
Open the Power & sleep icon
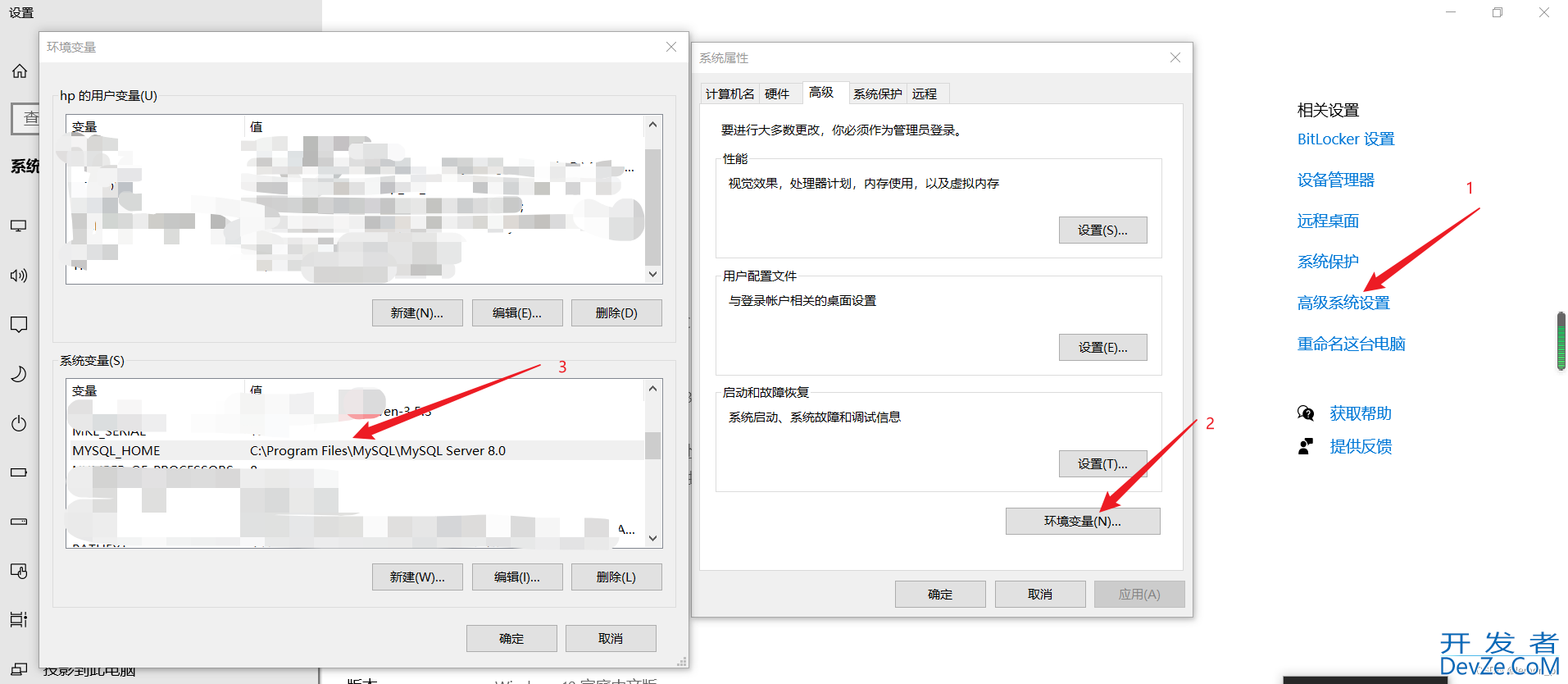point(19,423)
